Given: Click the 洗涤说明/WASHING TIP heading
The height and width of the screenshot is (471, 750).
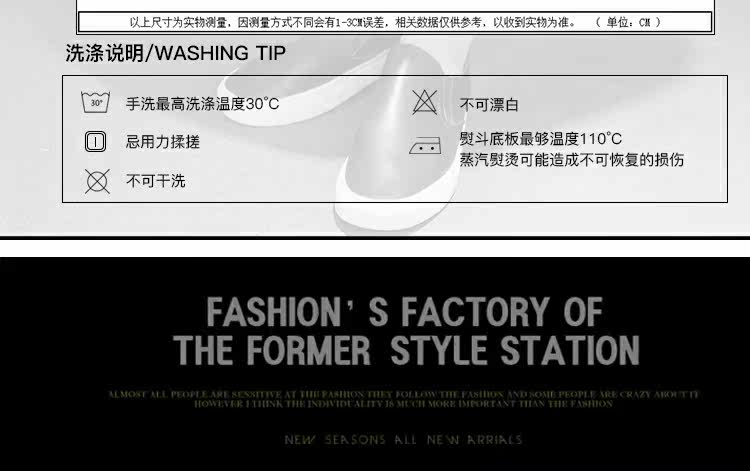Looking at the screenshot, I should 176,53.
